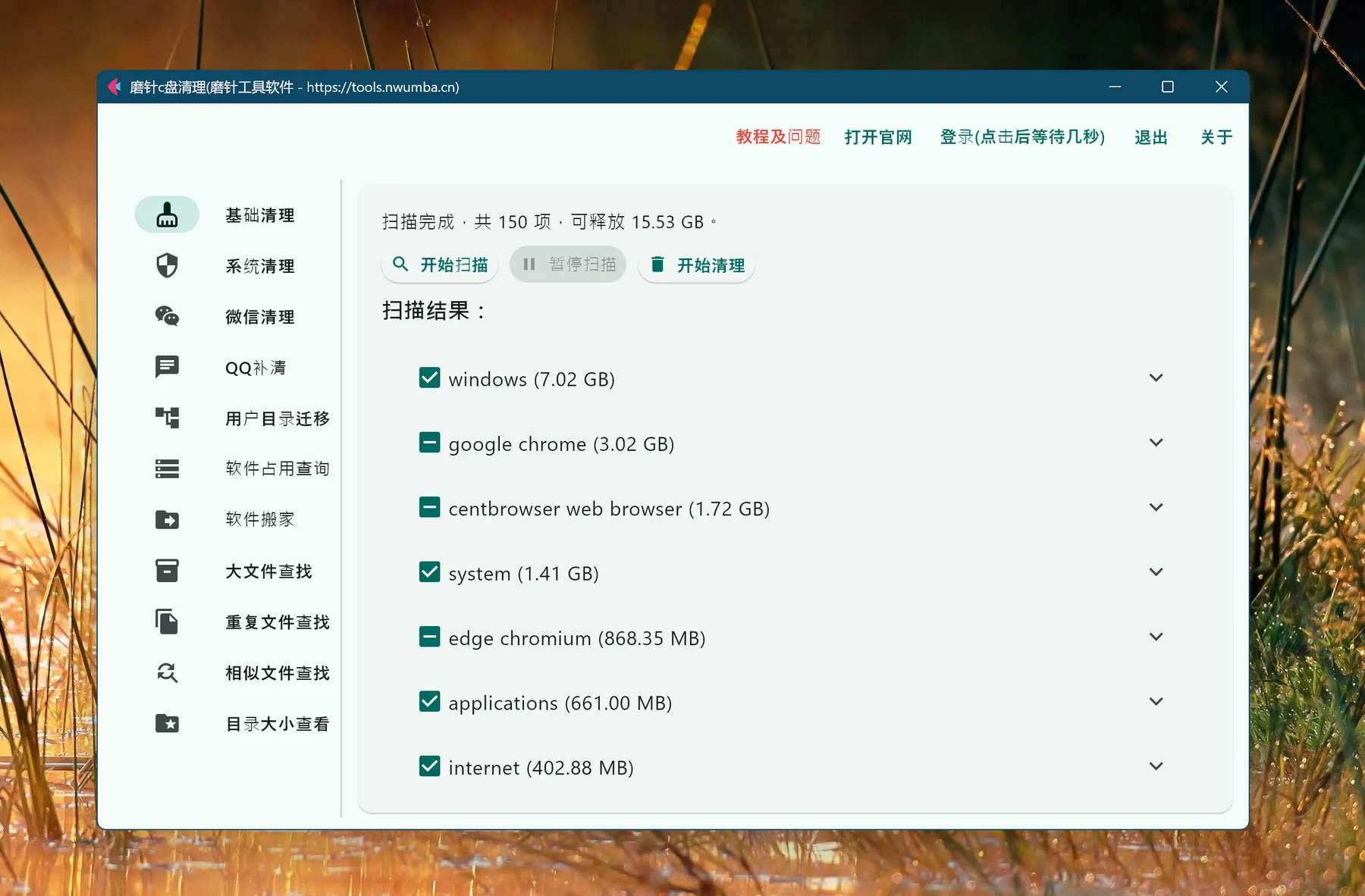
Task: Close the 磨针c盘清理 window
Action: (x=1221, y=86)
